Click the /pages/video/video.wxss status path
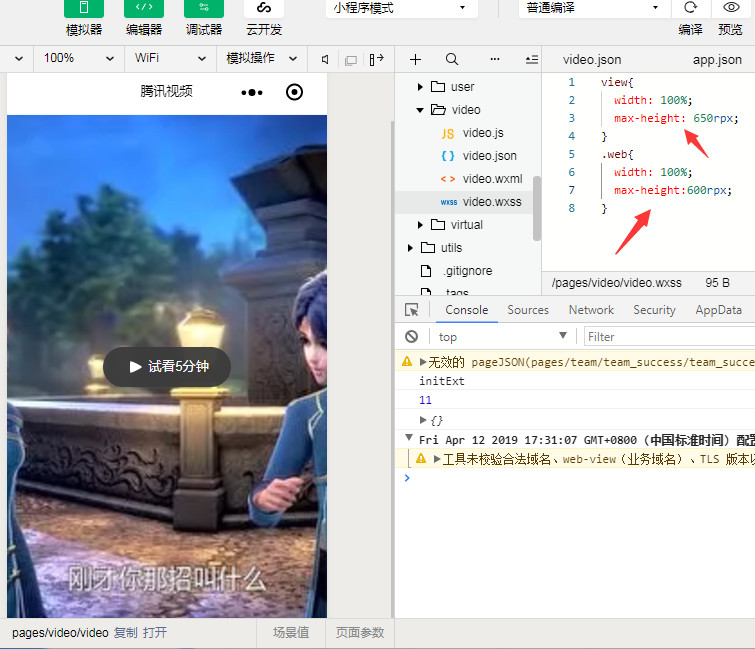This screenshot has width=755, height=649. coord(617,283)
